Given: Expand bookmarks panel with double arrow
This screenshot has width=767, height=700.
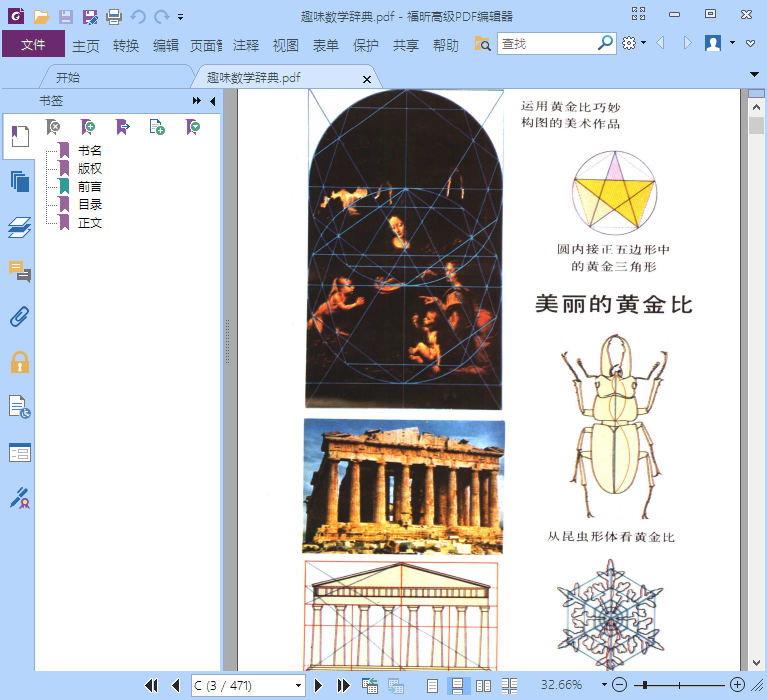Looking at the screenshot, I should tap(197, 101).
